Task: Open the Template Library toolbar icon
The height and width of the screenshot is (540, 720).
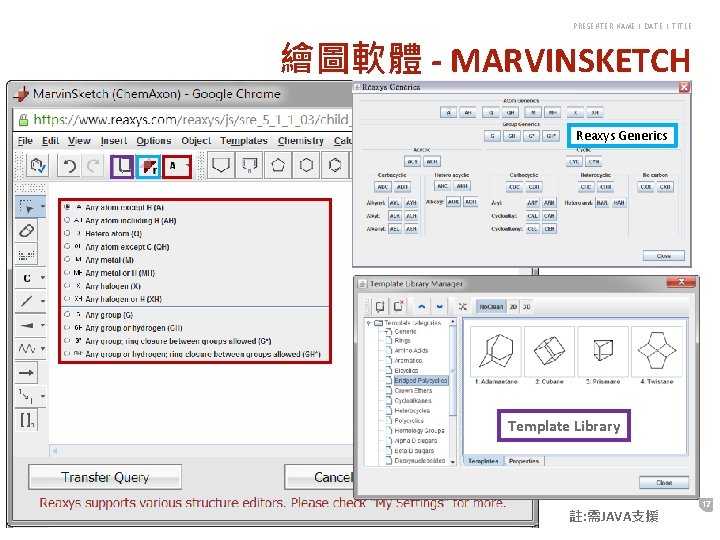Action: pos(122,166)
